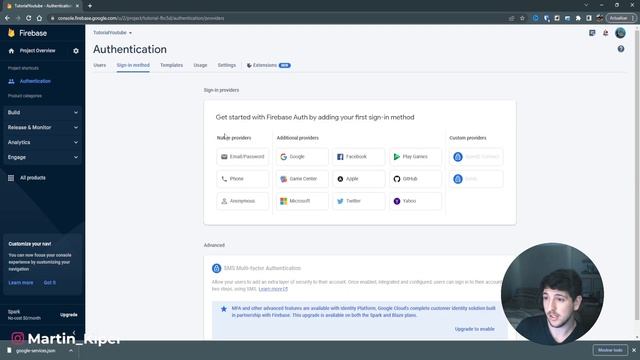Image resolution: width=640 pixels, height=360 pixels.
Task: Choose Apple sign-in provider
Action: pyautogui.click(x=358, y=179)
